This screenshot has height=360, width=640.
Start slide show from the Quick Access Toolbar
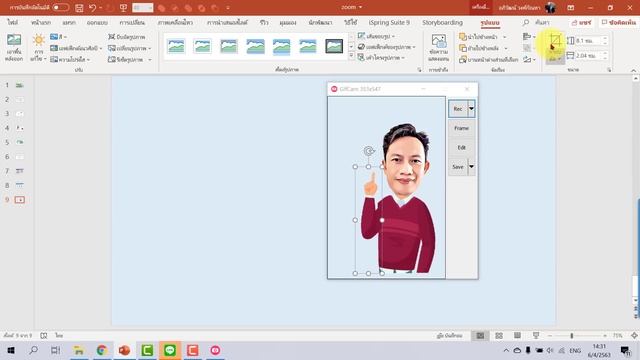tap(123, 8)
